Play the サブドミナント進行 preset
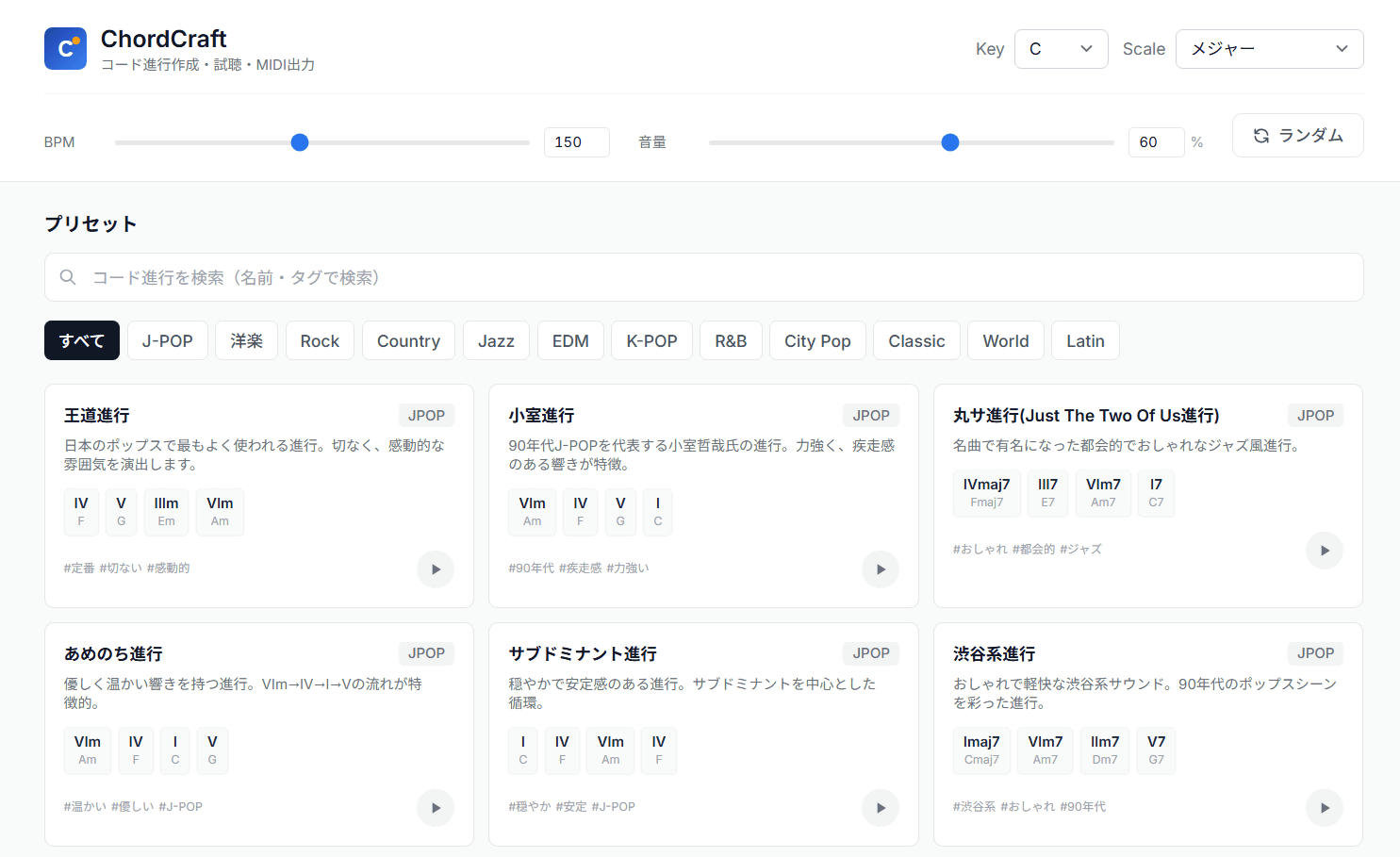 click(881, 808)
